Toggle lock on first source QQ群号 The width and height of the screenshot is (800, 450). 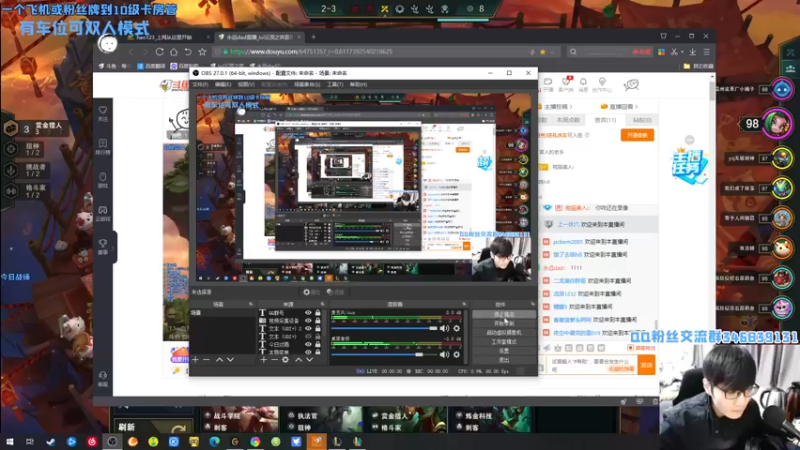(318, 312)
